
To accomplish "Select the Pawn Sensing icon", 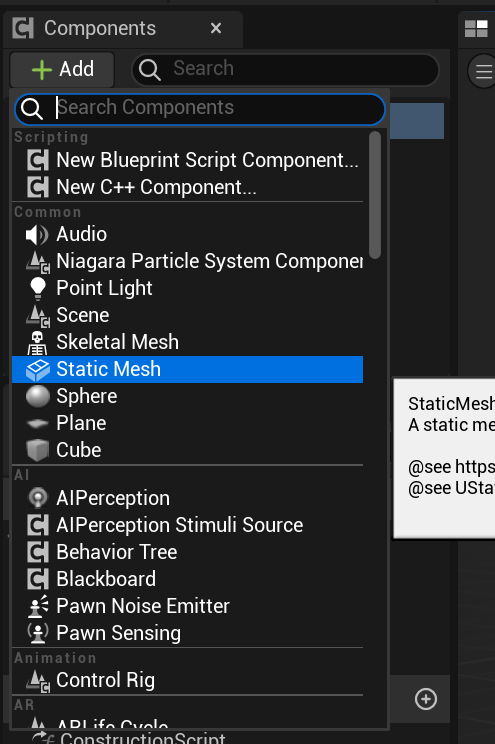I will click(37, 633).
